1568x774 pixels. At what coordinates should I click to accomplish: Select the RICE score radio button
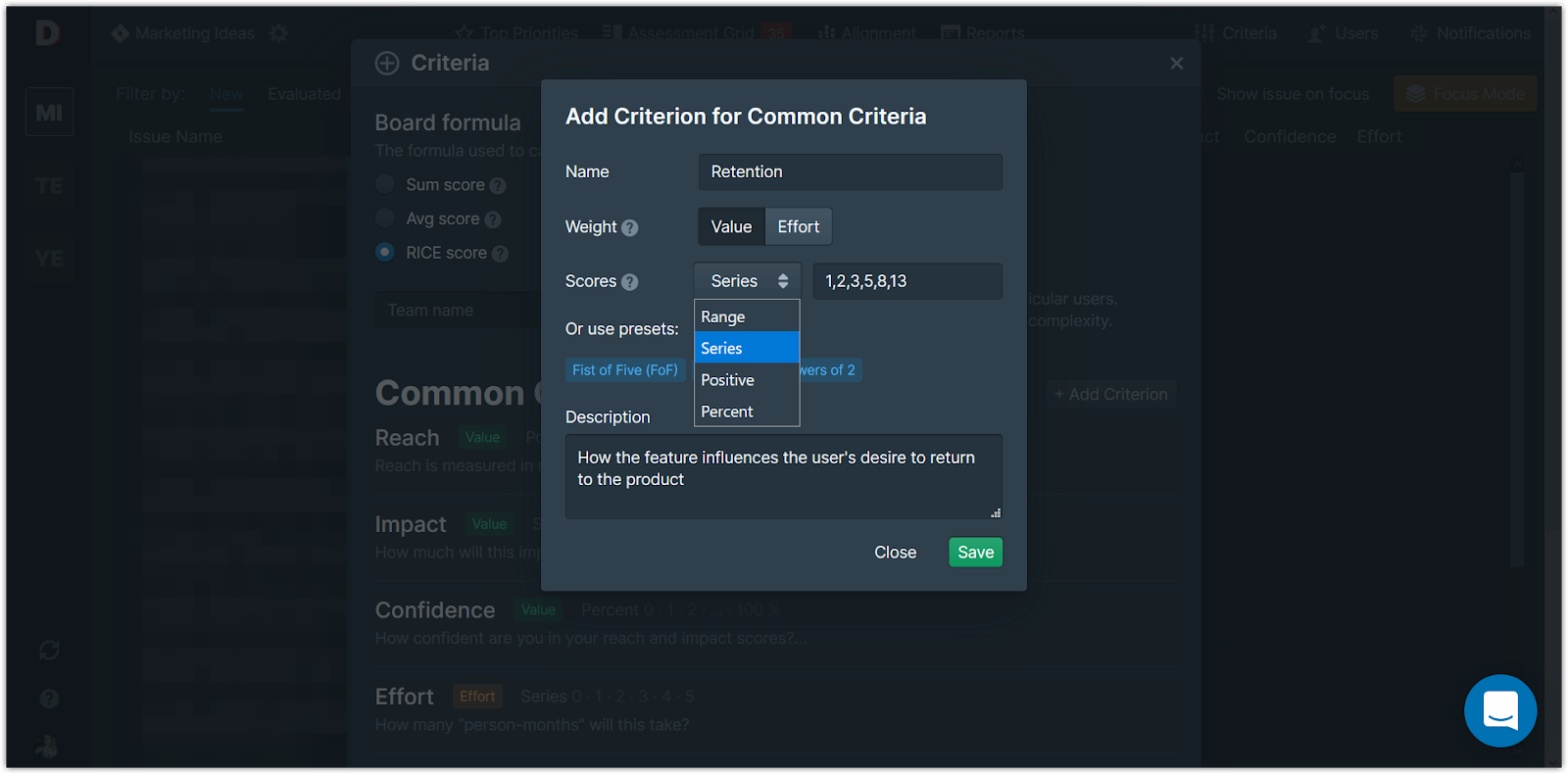tap(385, 252)
